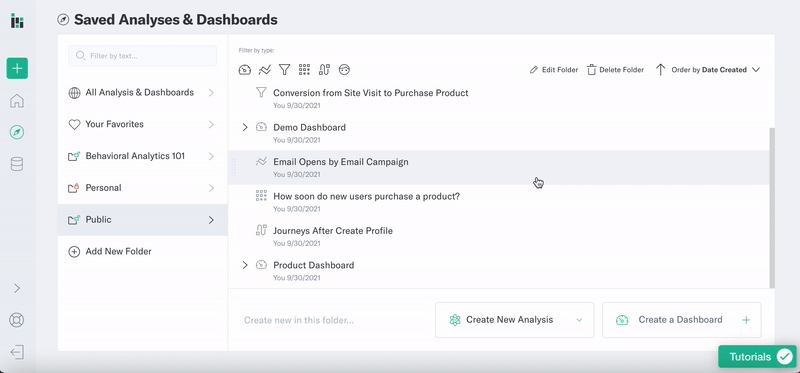Open the compass Explore icon in sidebar

click(x=17, y=133)
